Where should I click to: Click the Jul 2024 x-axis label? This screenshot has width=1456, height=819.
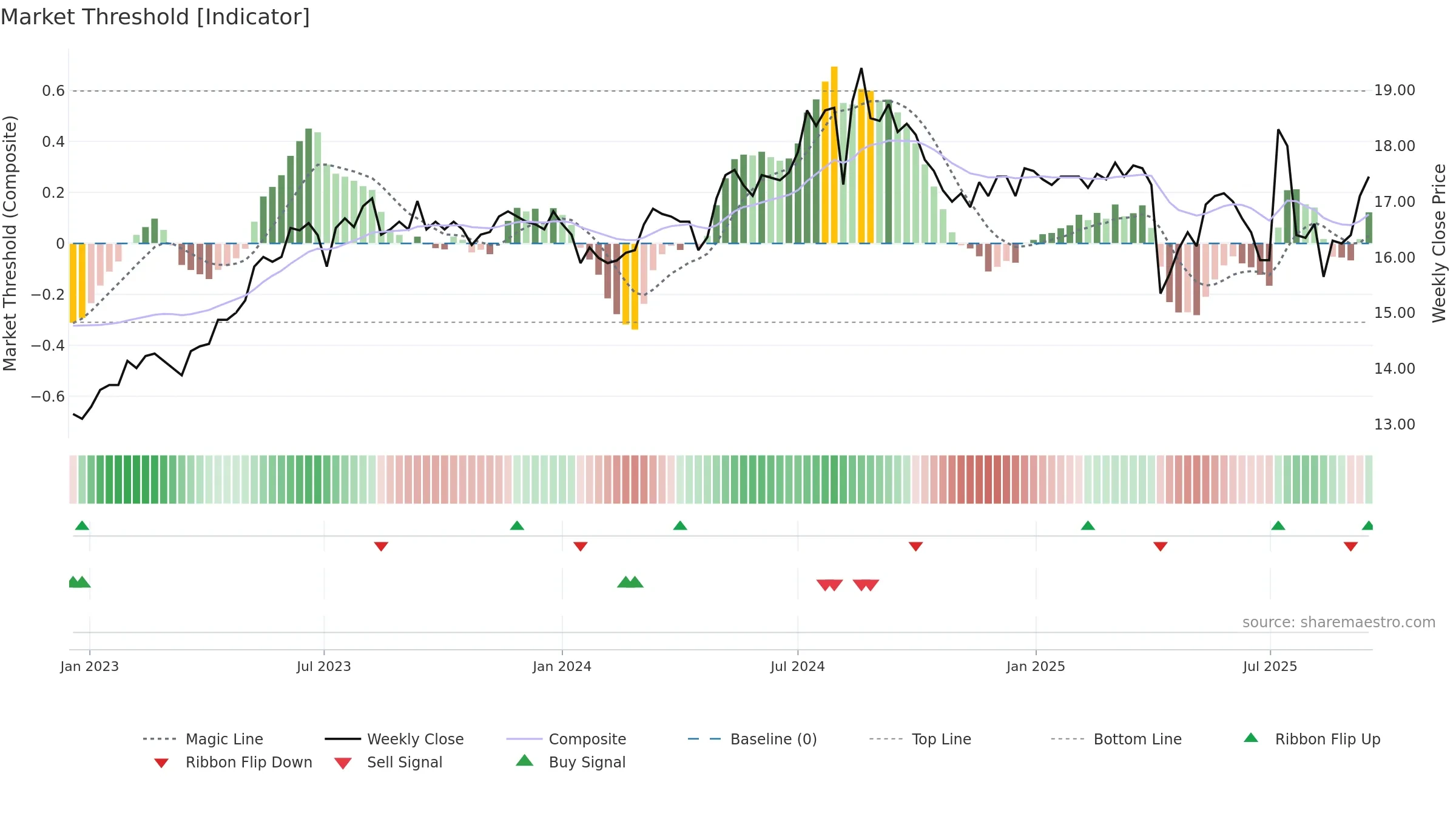click(x=798, y=666)
